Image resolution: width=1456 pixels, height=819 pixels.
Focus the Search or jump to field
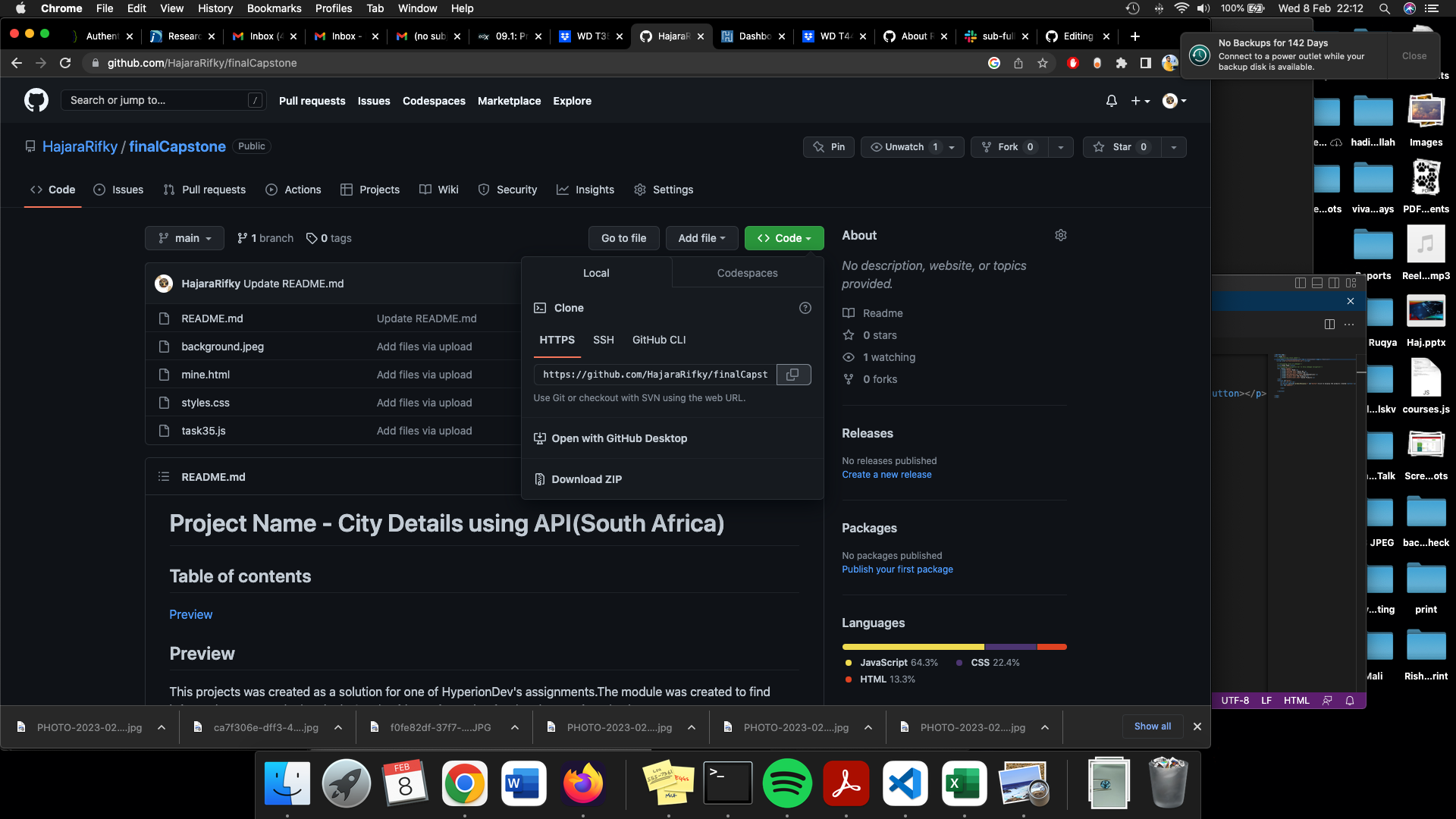pos(163,100)
